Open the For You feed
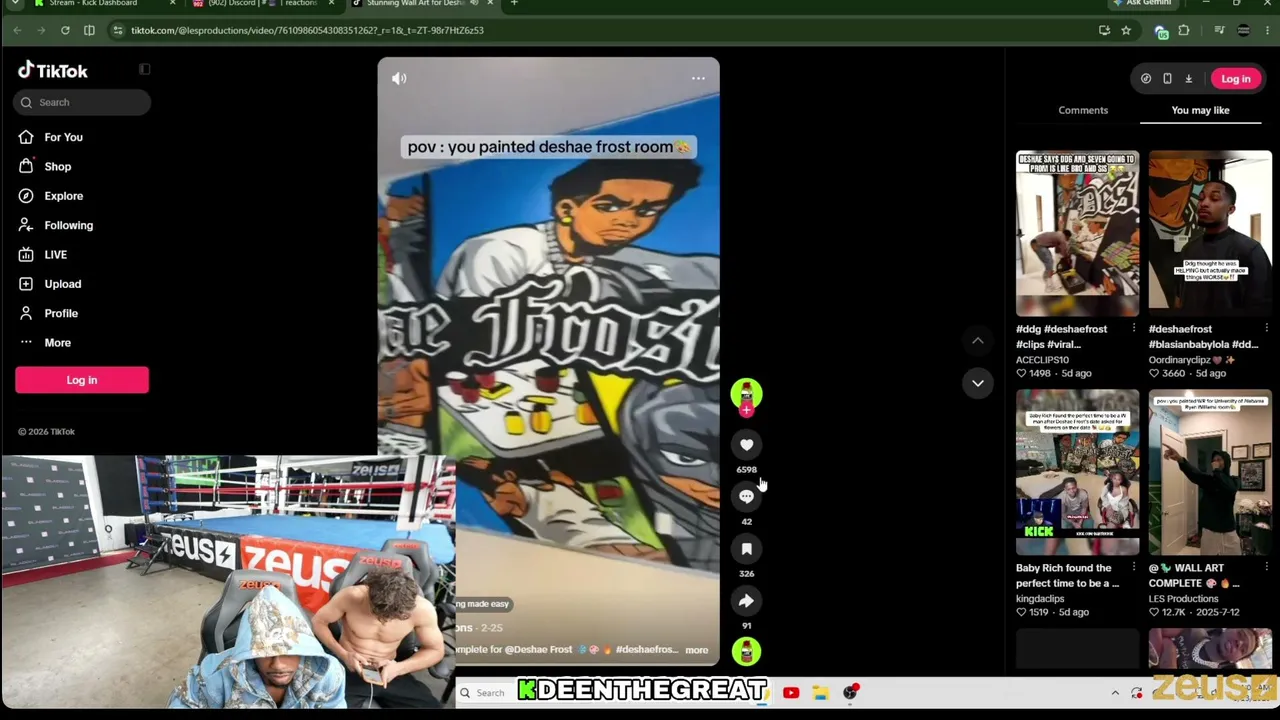Screen dimensions: 1280x720 tap(63, 137)
